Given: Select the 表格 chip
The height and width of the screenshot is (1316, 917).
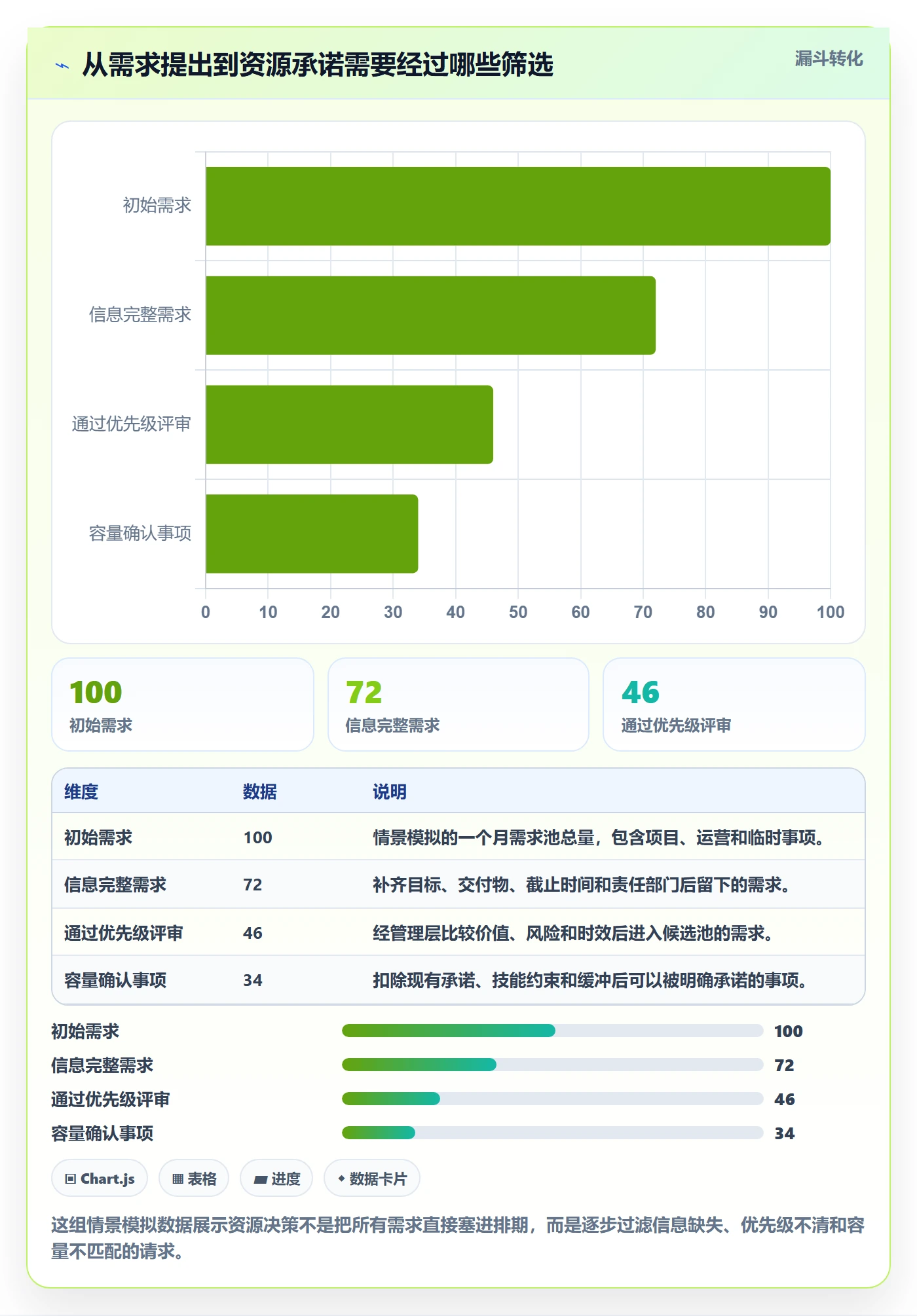Looking at the screenshot, I should tap(194, 1179).
